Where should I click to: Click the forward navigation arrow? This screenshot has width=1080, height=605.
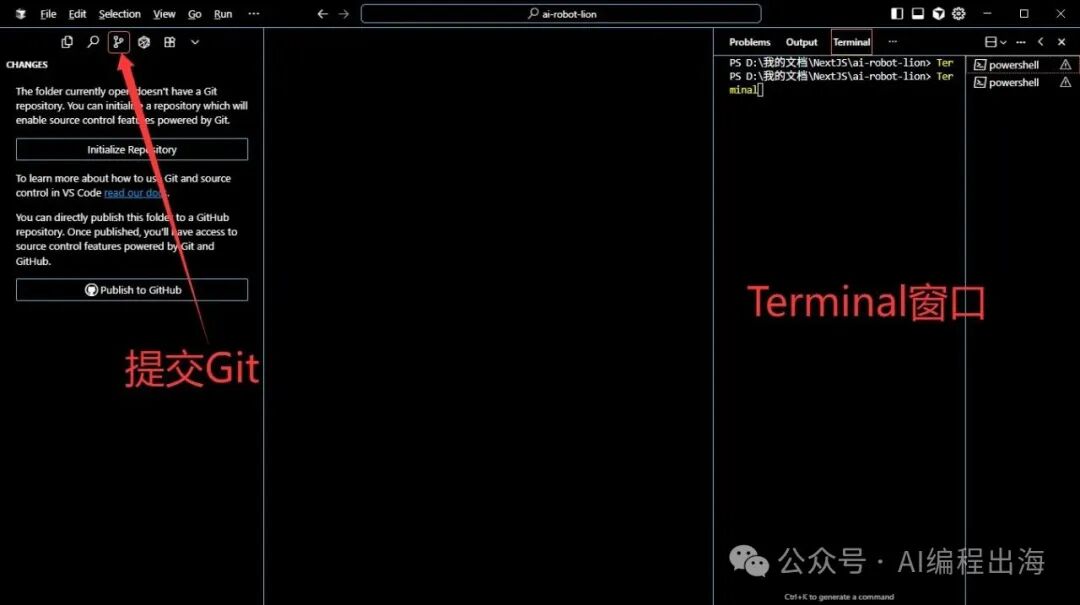click(344, 14)
